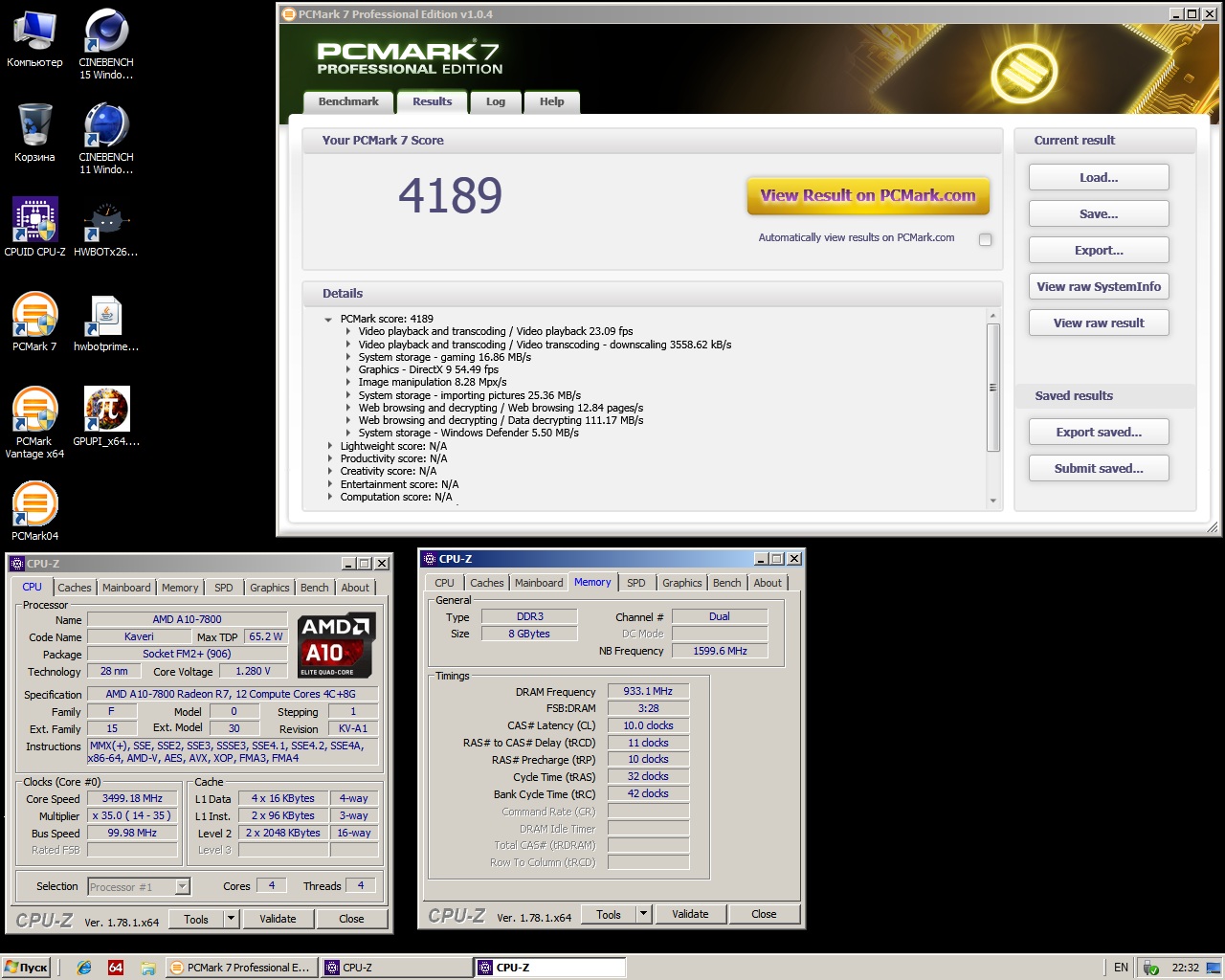Toggle automatically view results on PCMark.com
The height and width of the screenshot is (980, 1225).
coord(985,239)
